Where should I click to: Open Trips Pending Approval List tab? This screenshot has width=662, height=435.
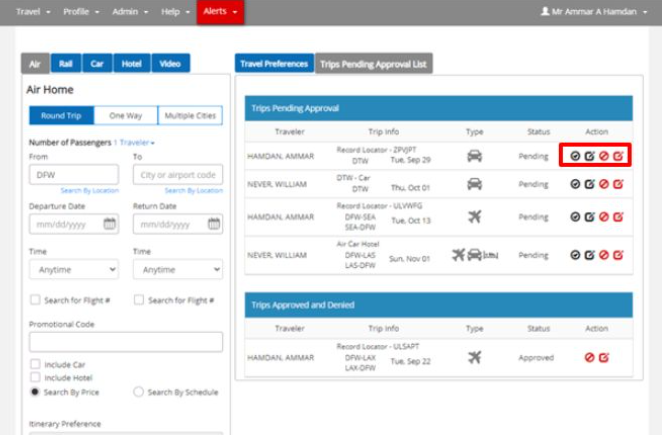(374, 64)
